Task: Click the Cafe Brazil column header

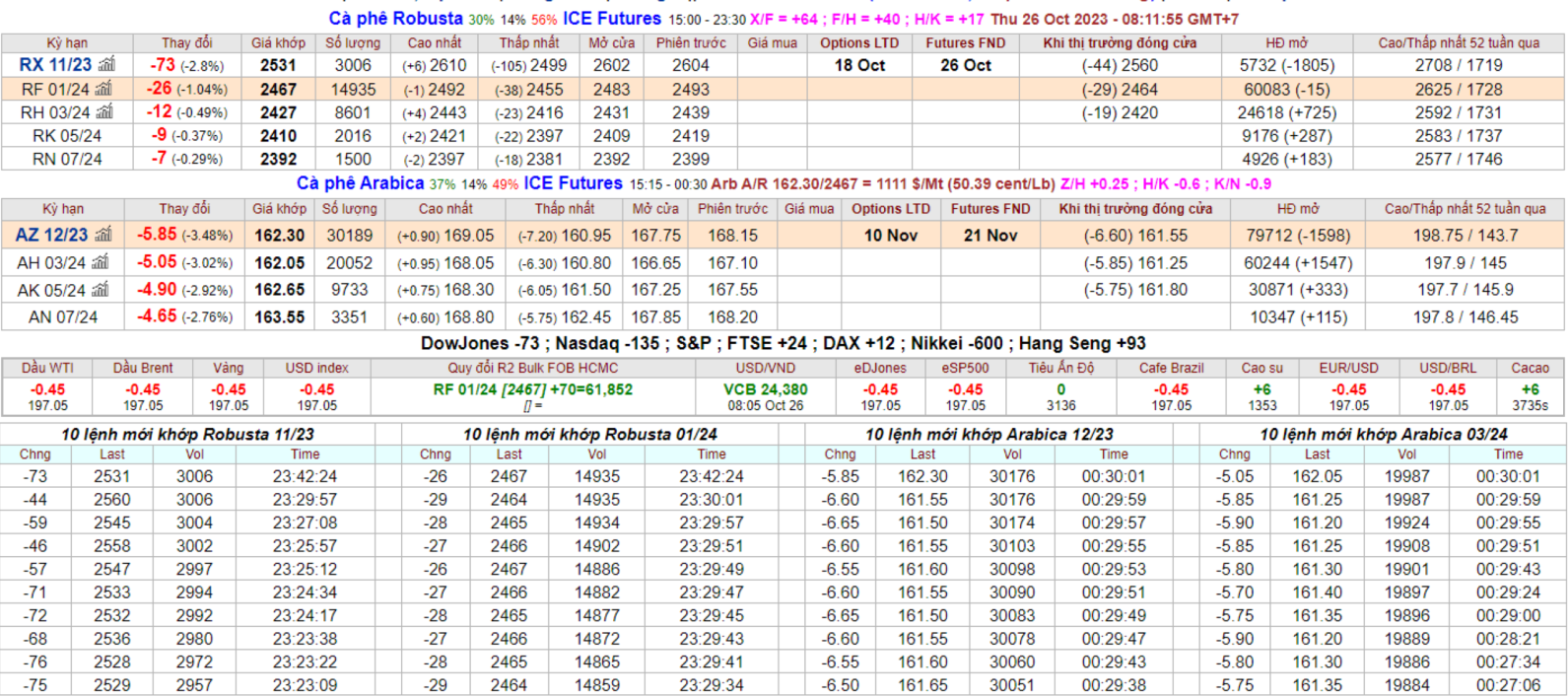Action: 1171,368
